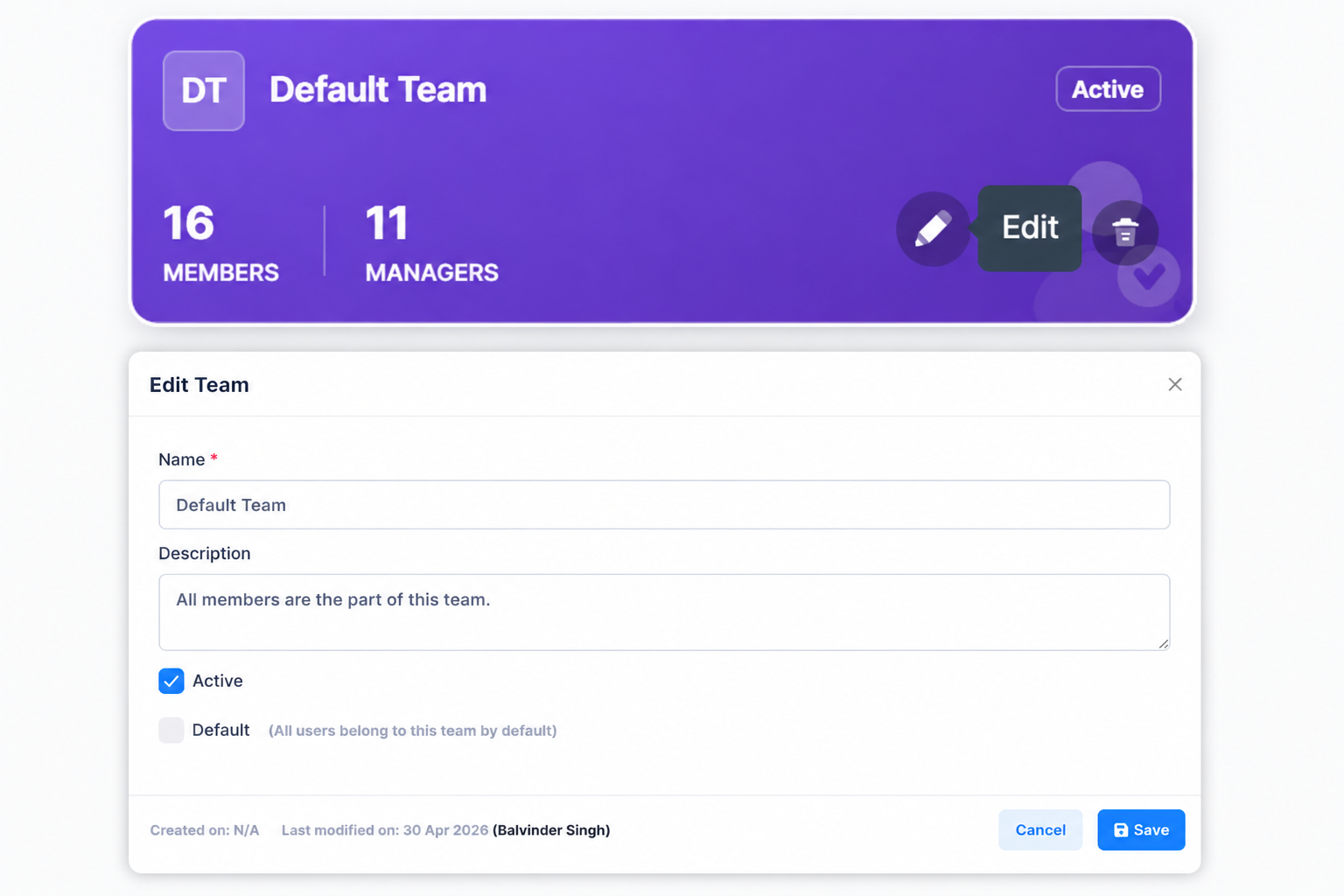Click the trash delete icon on team card
The height and width of the screenshot is (896, 1344).
pyautogui.click(x=1125, y=232)
